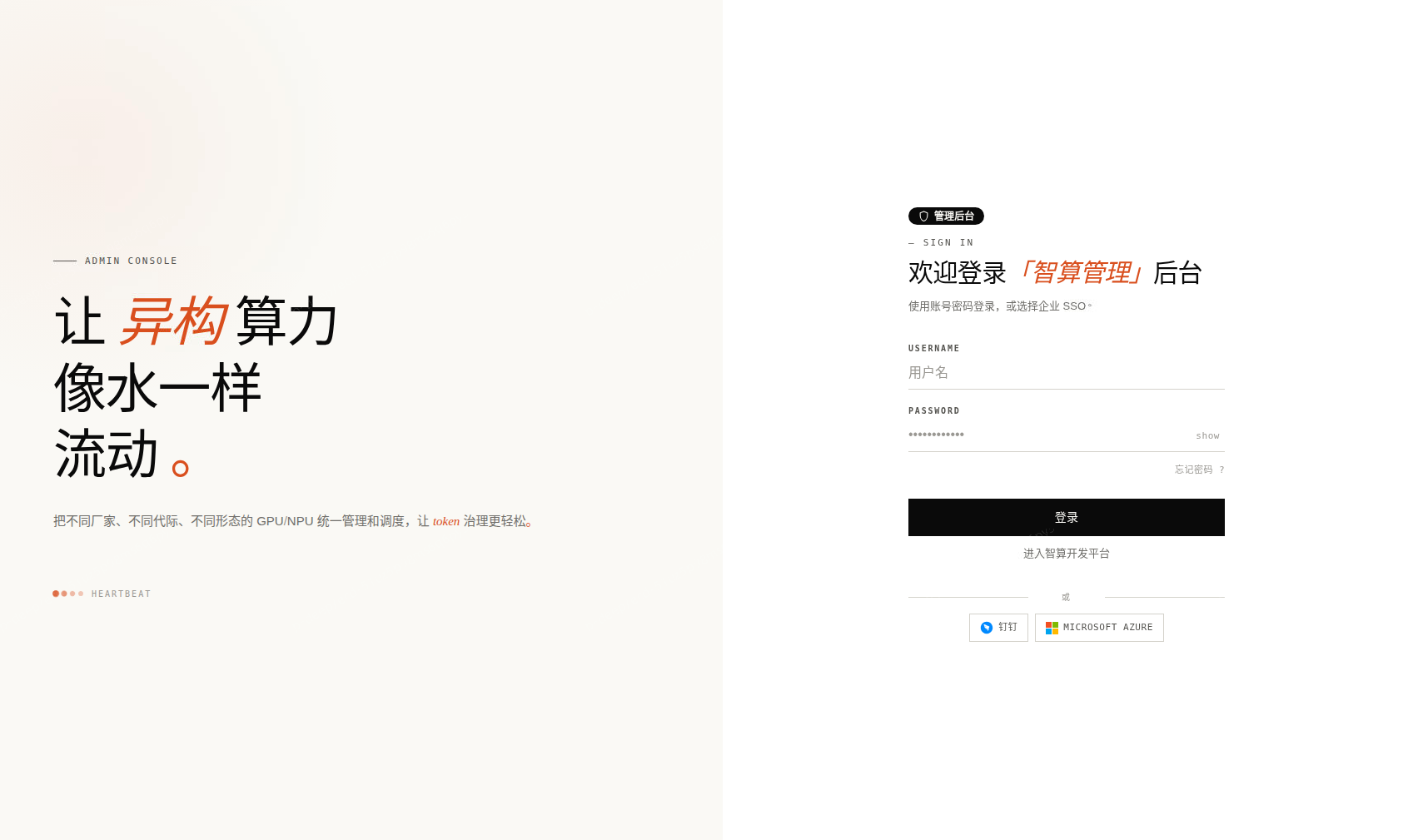Click the 管理后台 badge

click(946, 216)
